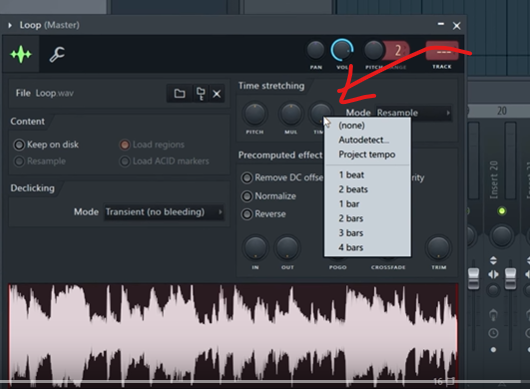Click the TRACK mixer routing selector
Image resolution: width=530 pixels, height=389 pixels.
[442, 51]
